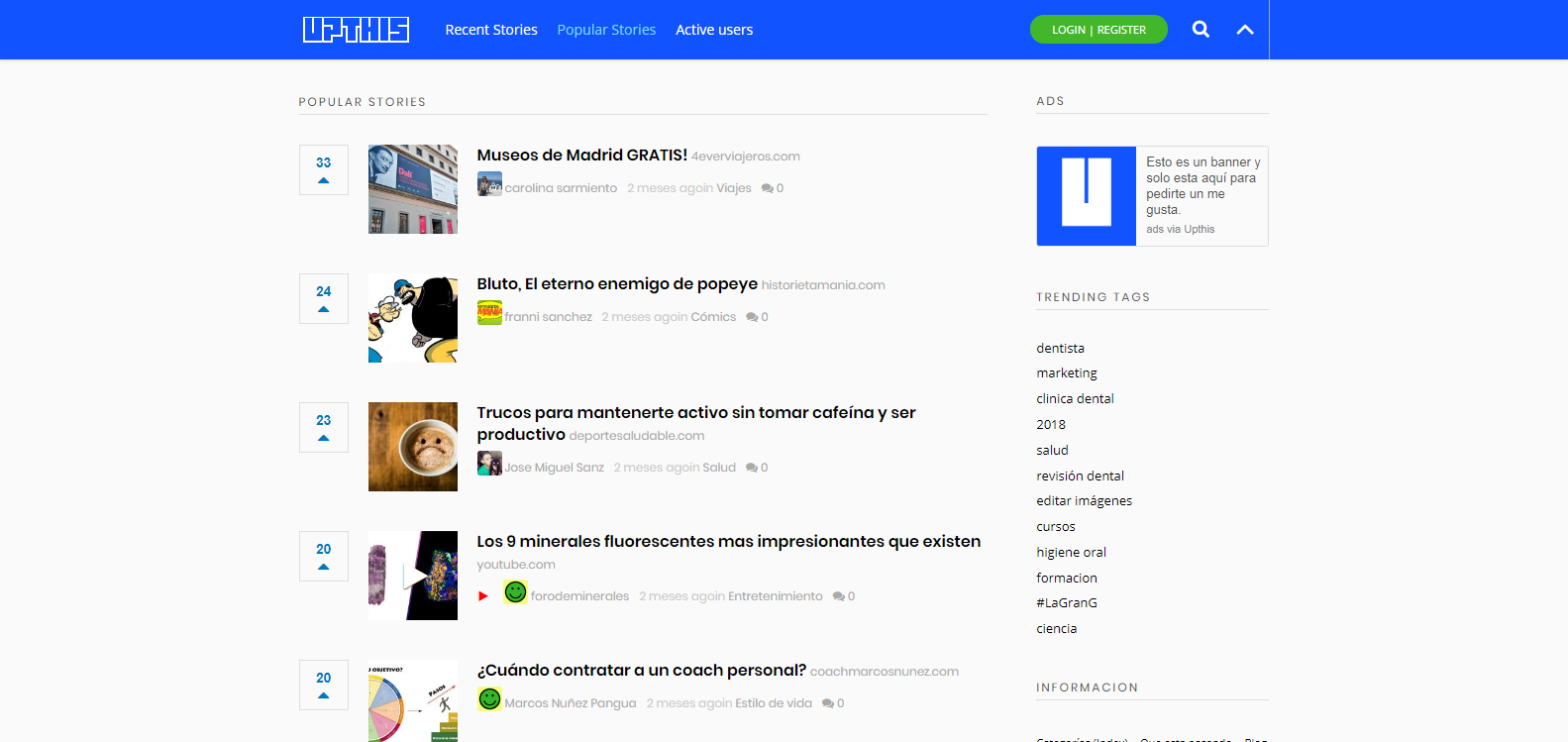
Task: Open carolina sarmiento profile name
Action: pos(561,188)
